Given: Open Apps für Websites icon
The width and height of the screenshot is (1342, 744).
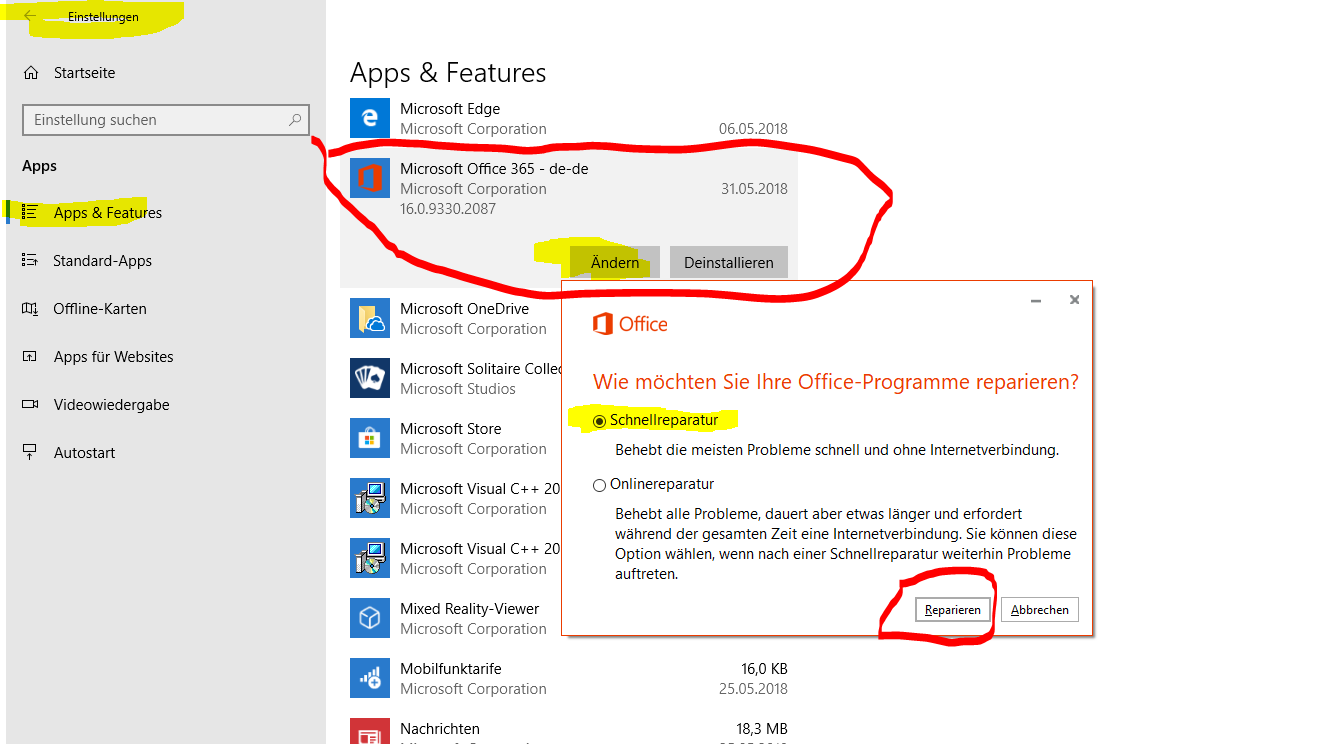Looking at the screenshot, I should tap(30, 357).
